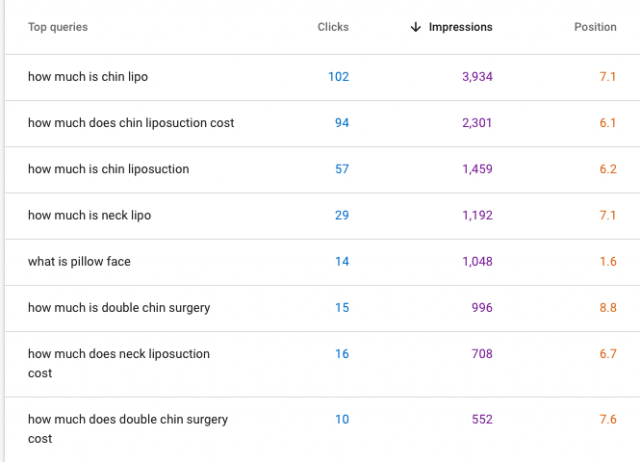Click the sort arrow beside Impressions
The height and width of the screenshot is (462, 640).
coord(415,27)
